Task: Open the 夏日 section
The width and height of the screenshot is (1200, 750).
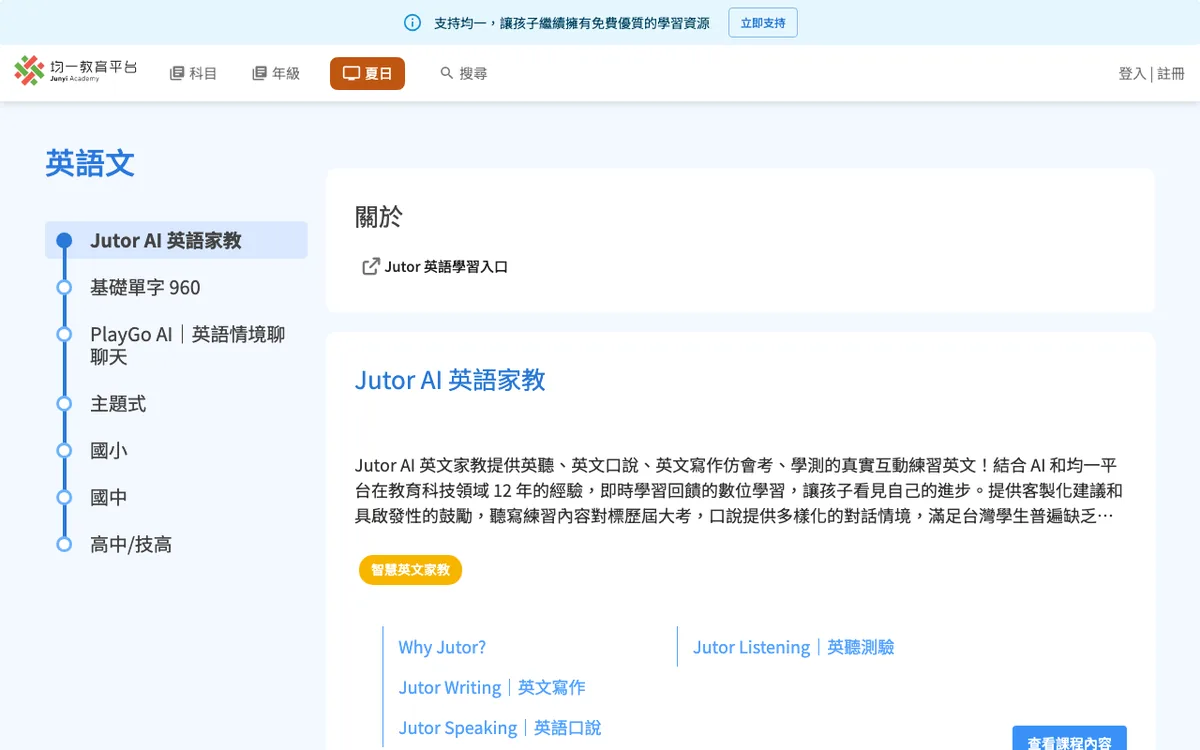Action: tap(367, 73)
